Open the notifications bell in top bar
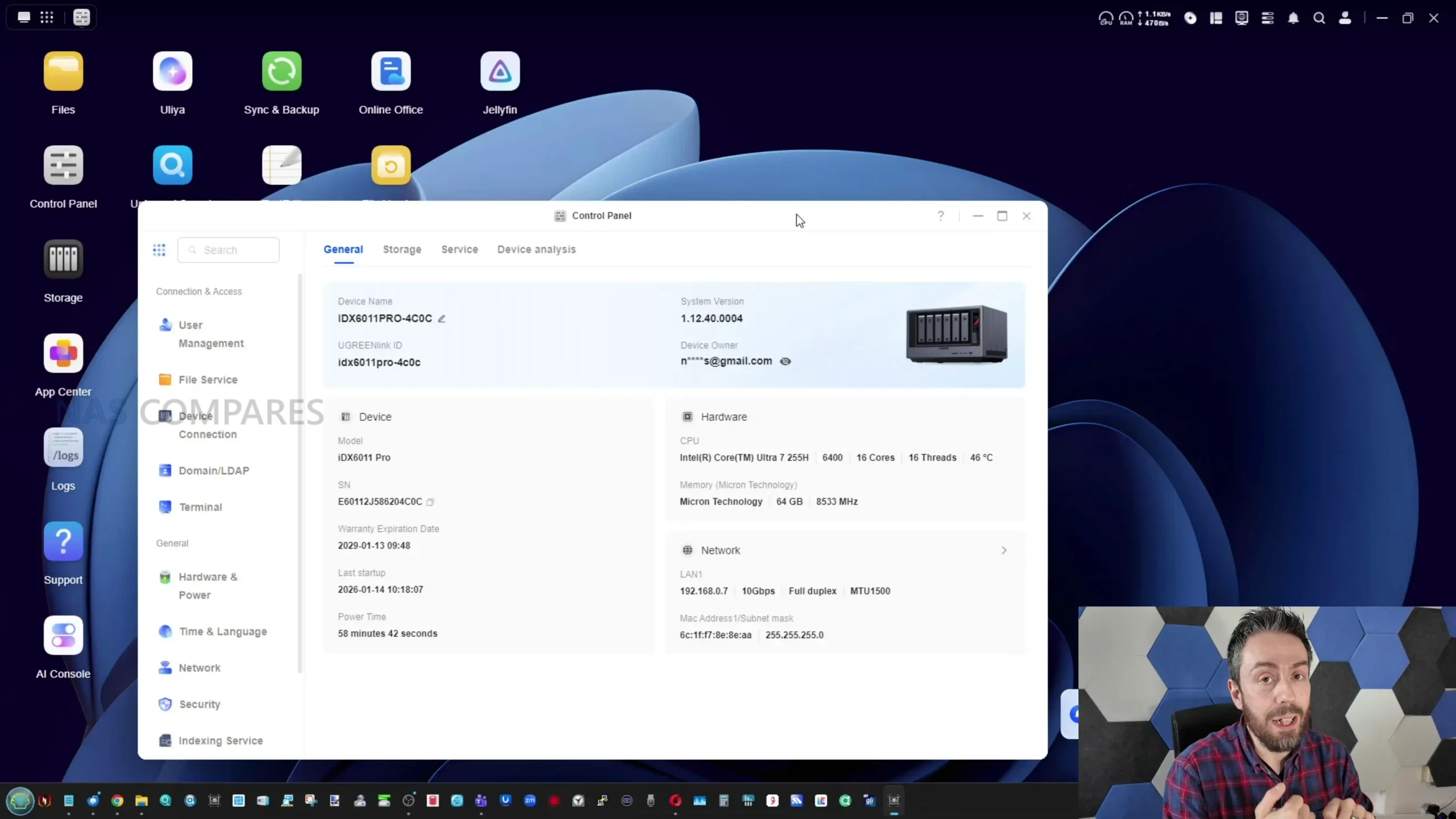 (1293, 18)
